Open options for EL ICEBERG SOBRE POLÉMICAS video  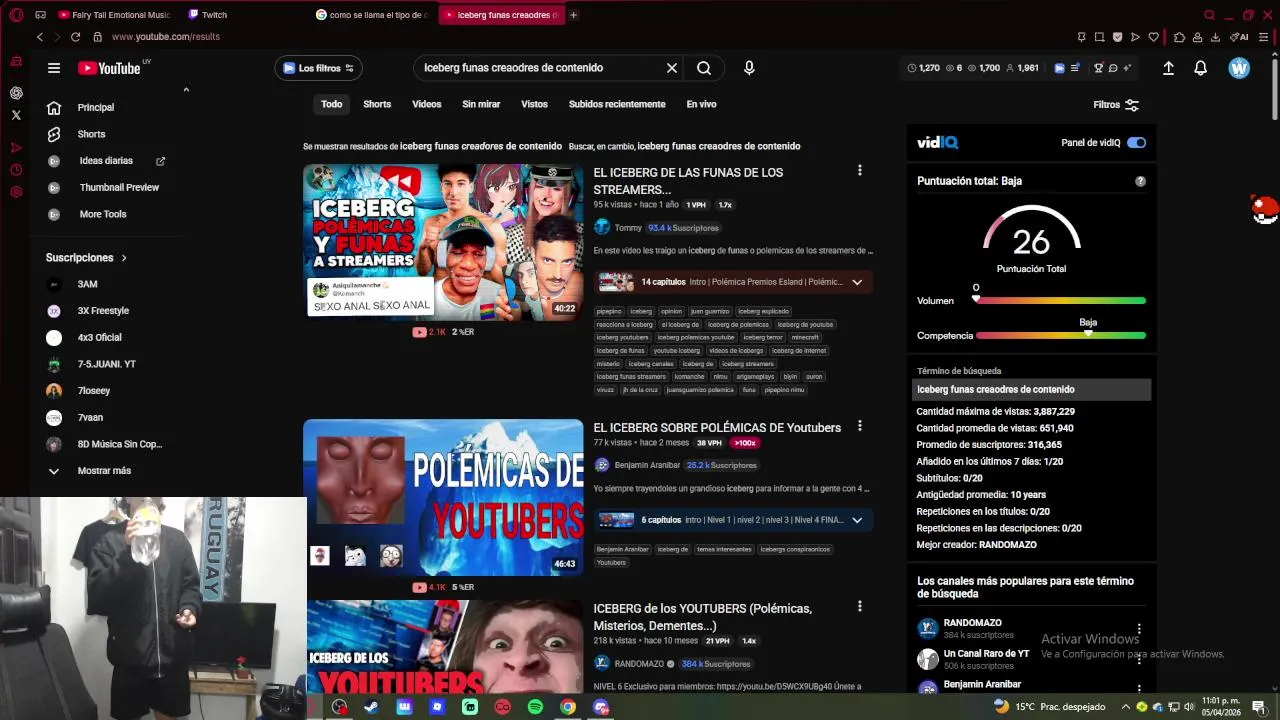click(859, 426)
